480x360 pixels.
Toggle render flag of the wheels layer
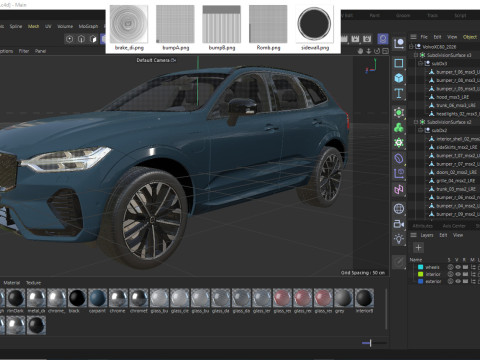(465, 267)
